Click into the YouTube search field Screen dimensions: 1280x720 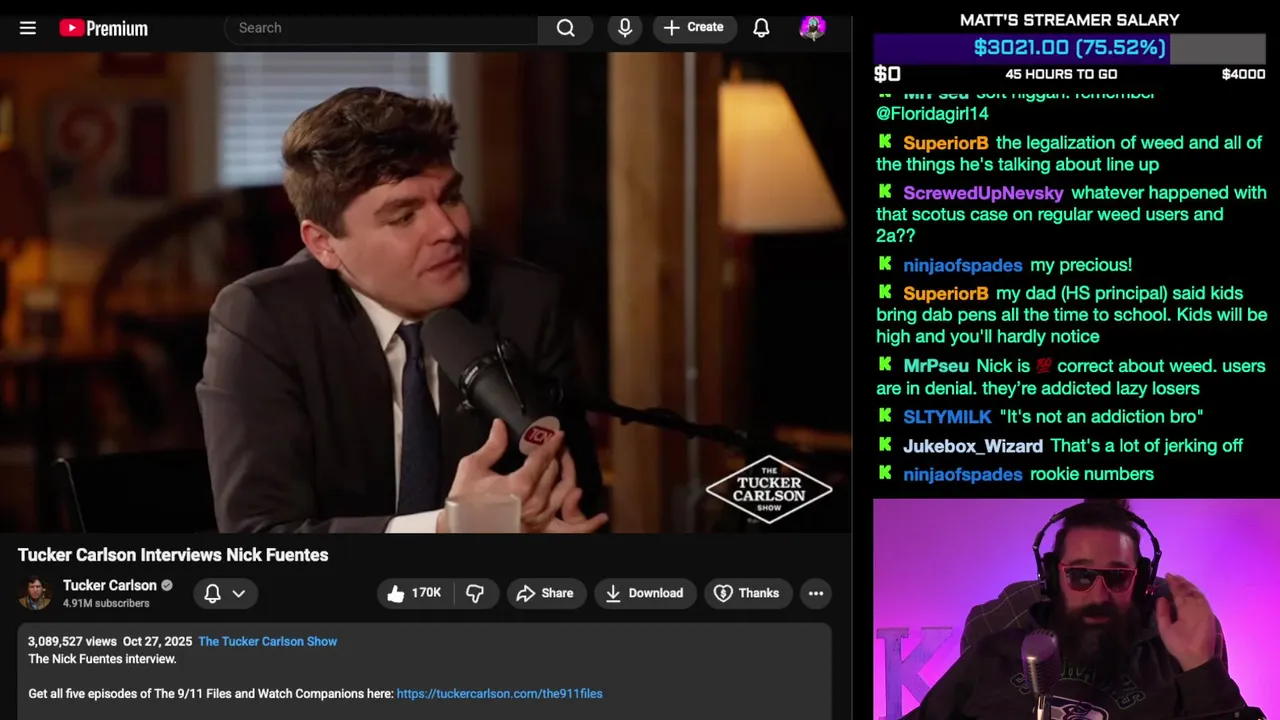coord(382,28)
